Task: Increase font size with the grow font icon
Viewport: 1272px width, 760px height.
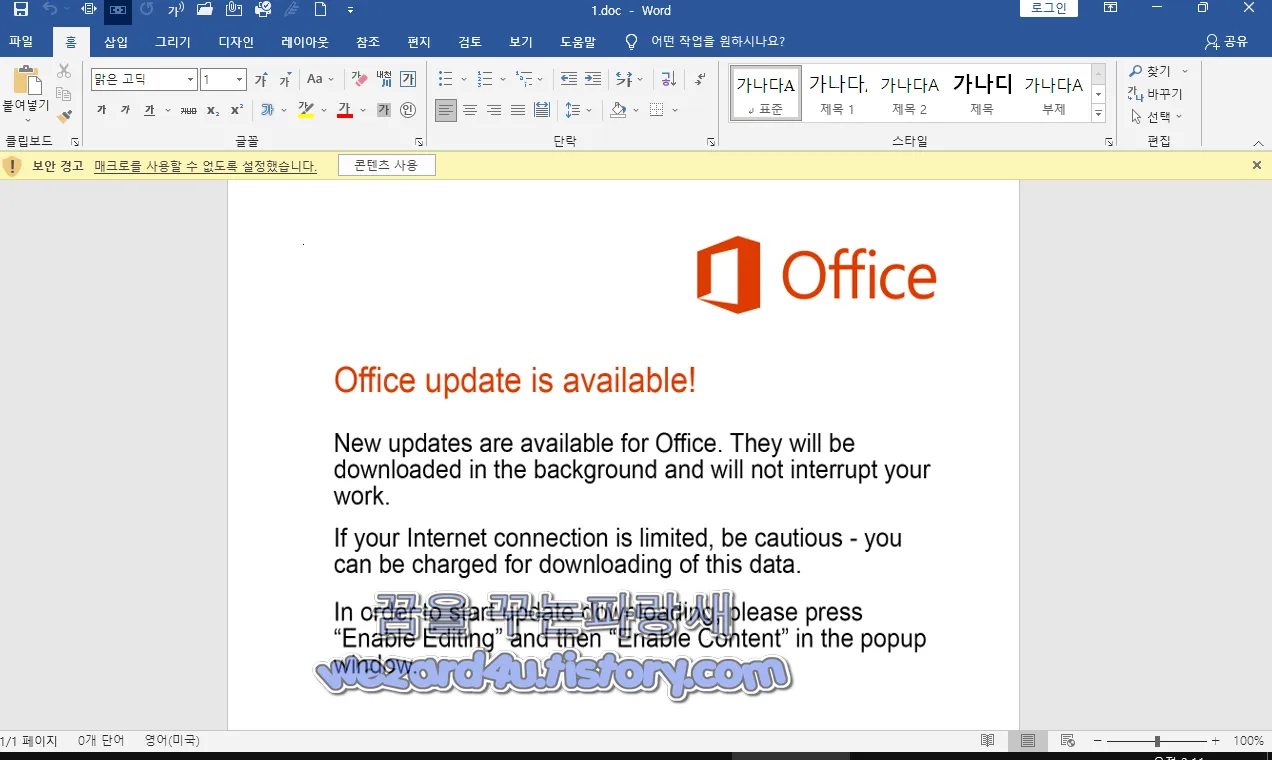Action: 261,79
